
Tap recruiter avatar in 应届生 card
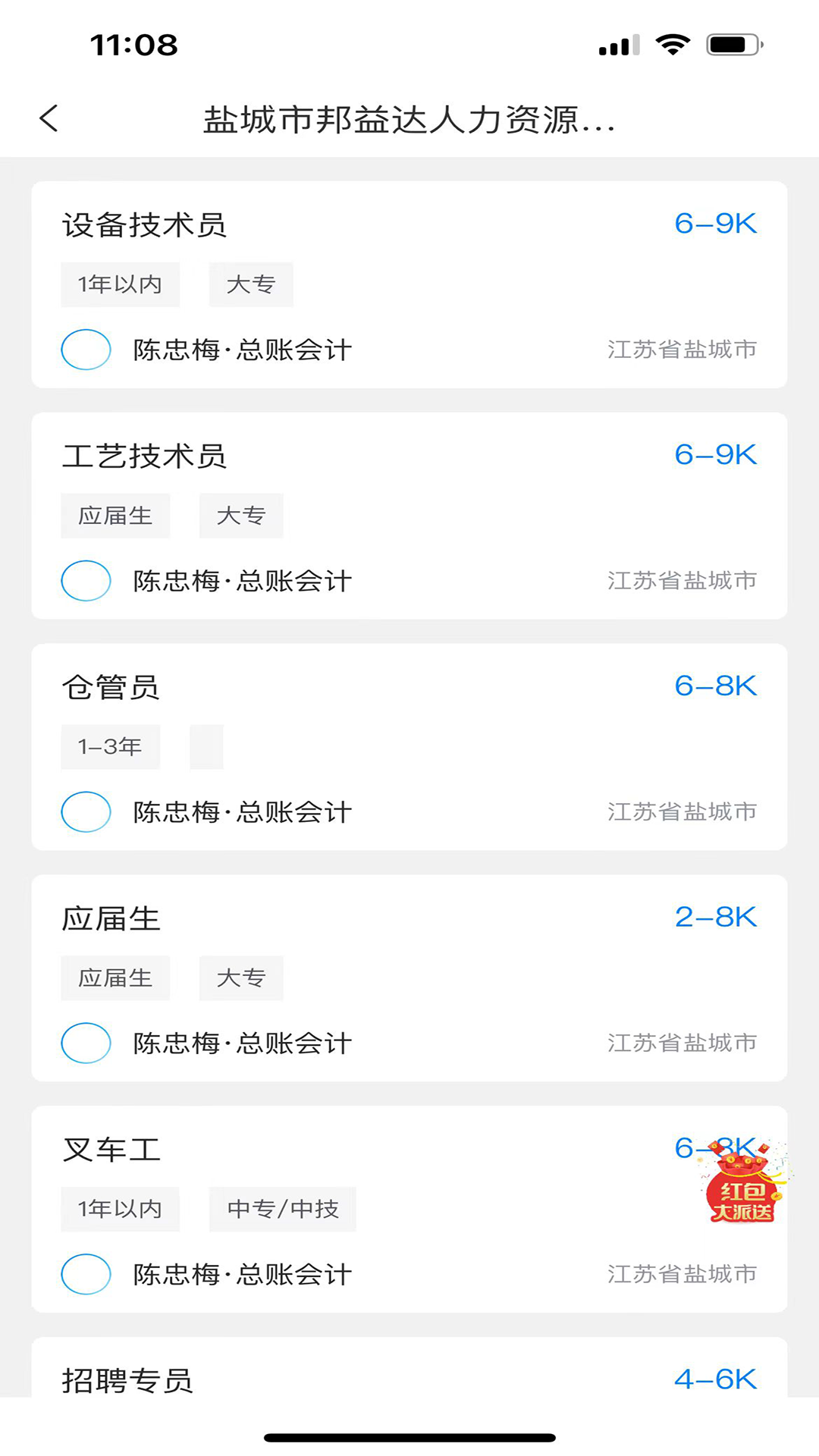click(x=86, y=1043)
